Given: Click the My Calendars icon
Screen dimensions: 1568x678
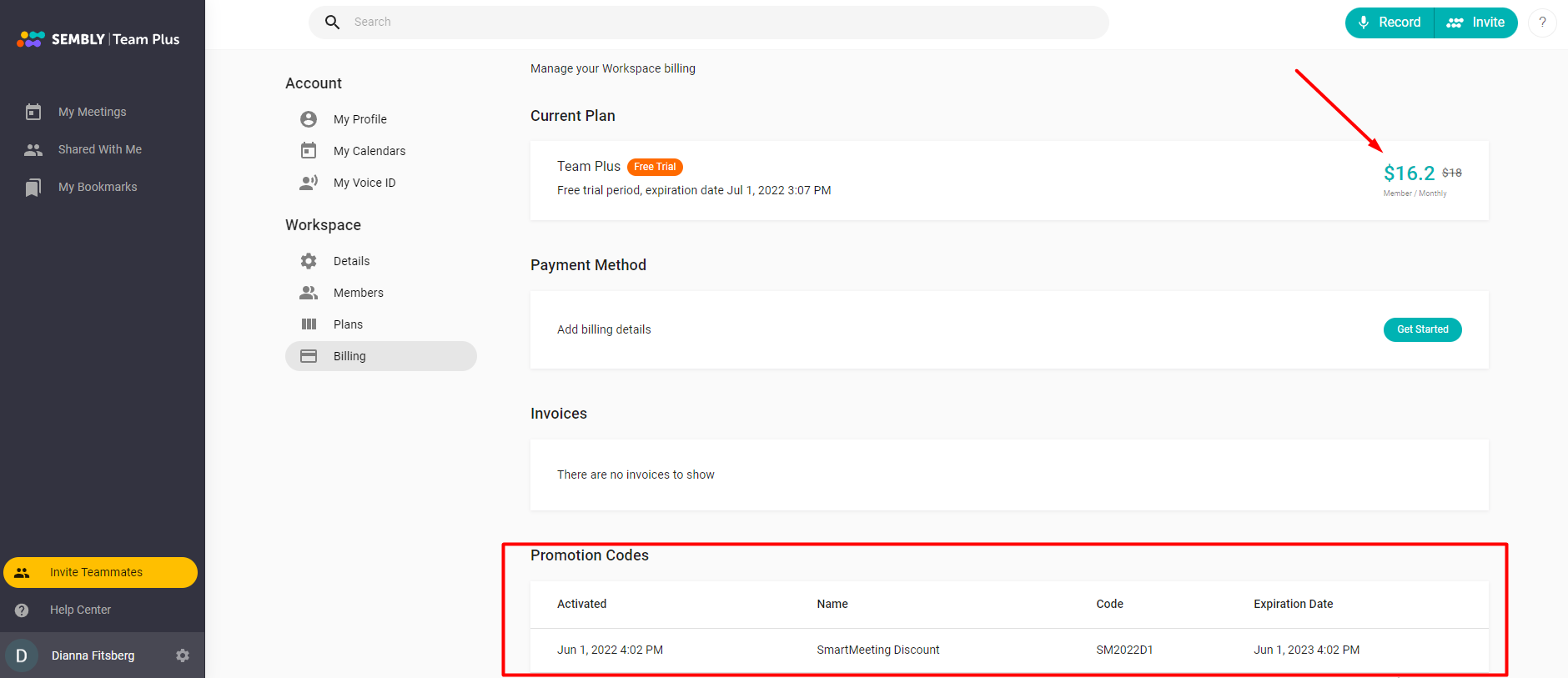Looking at the screenshot, I should (309, 151).
